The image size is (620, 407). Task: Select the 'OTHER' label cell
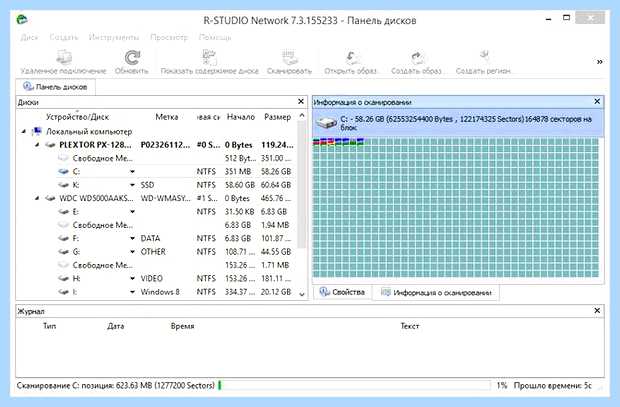click(153, 252)
